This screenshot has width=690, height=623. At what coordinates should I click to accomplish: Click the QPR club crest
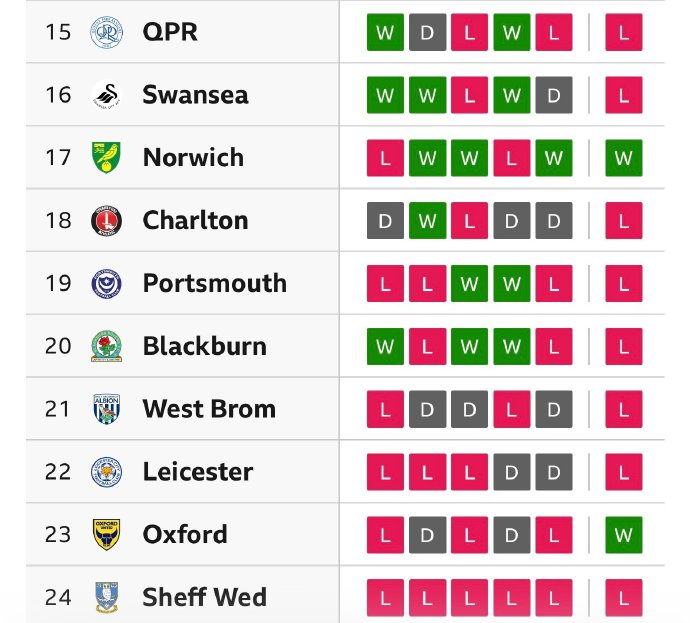[106, 32]
